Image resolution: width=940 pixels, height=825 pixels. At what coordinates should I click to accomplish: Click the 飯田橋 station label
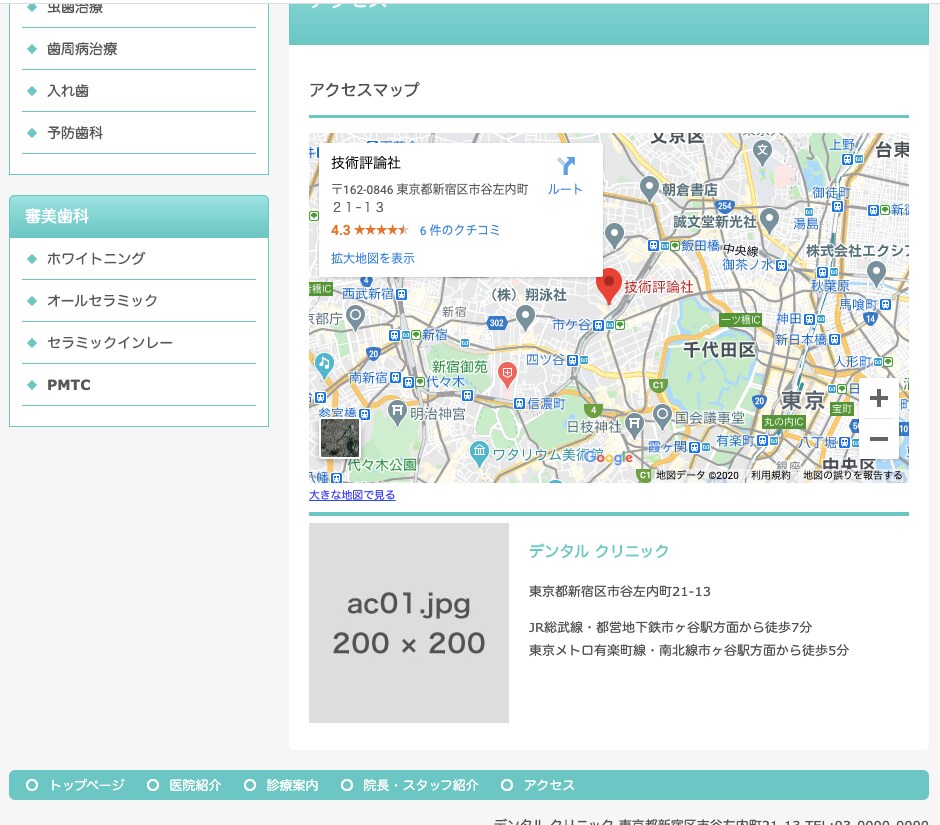point(700,245)
